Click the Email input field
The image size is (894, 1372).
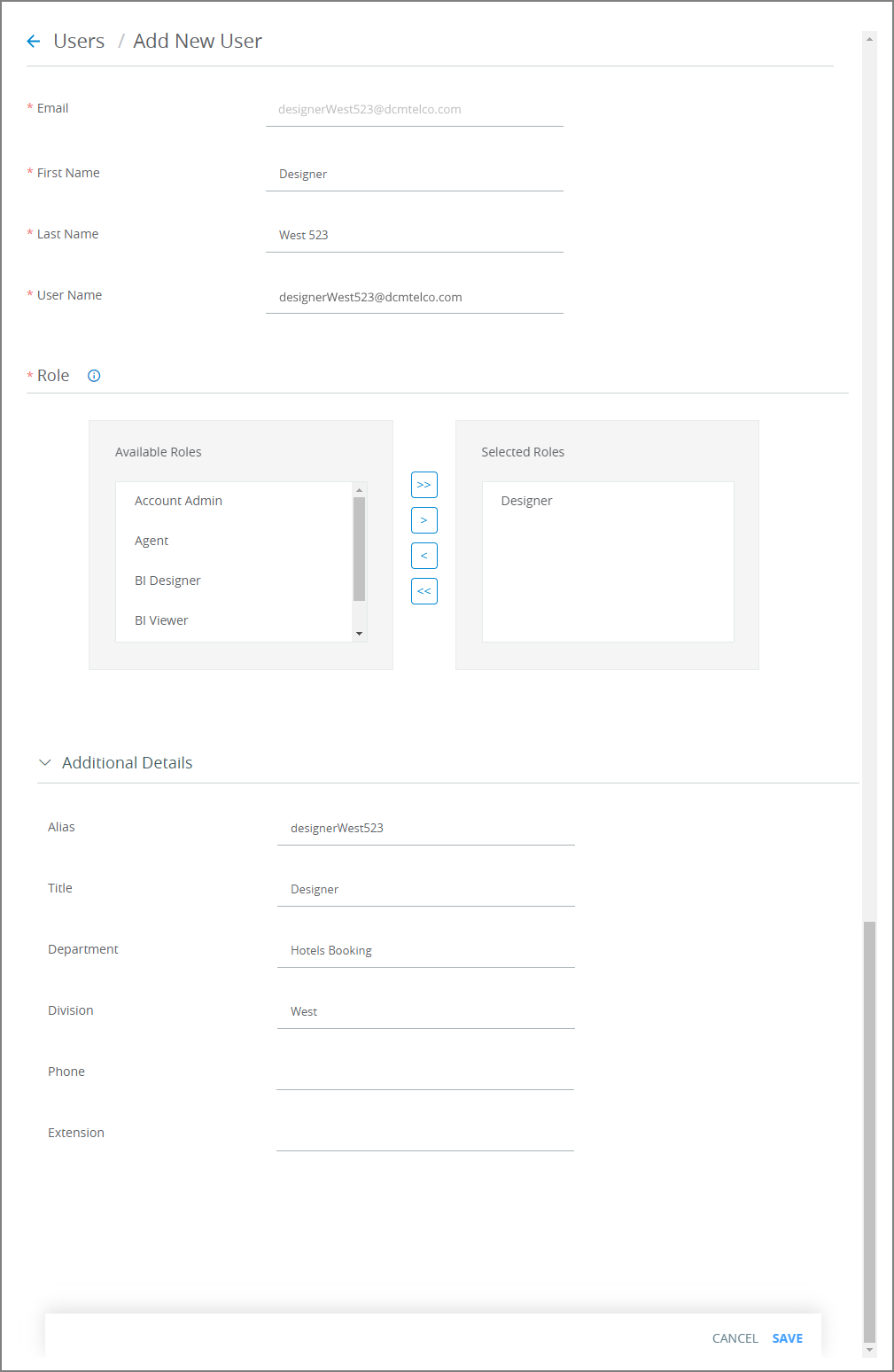(x=415, y=110)
